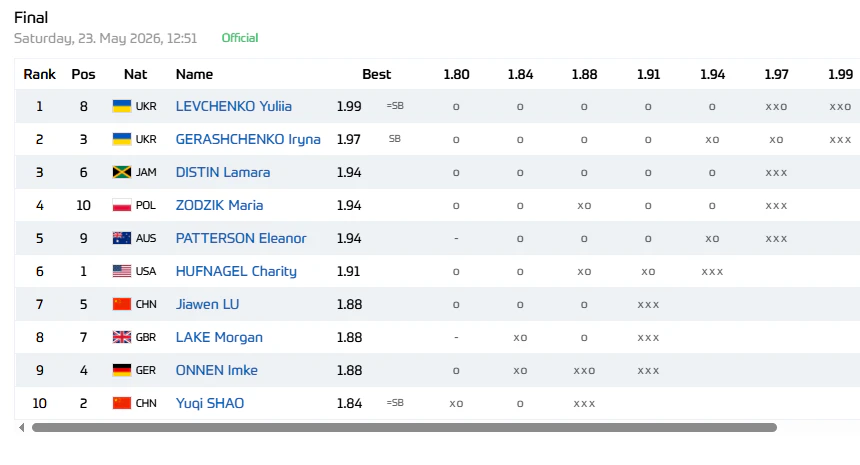Click the horizontal scrollbar thumb under the table
This screenshot has width=860, height=465.
pos(404,427)
